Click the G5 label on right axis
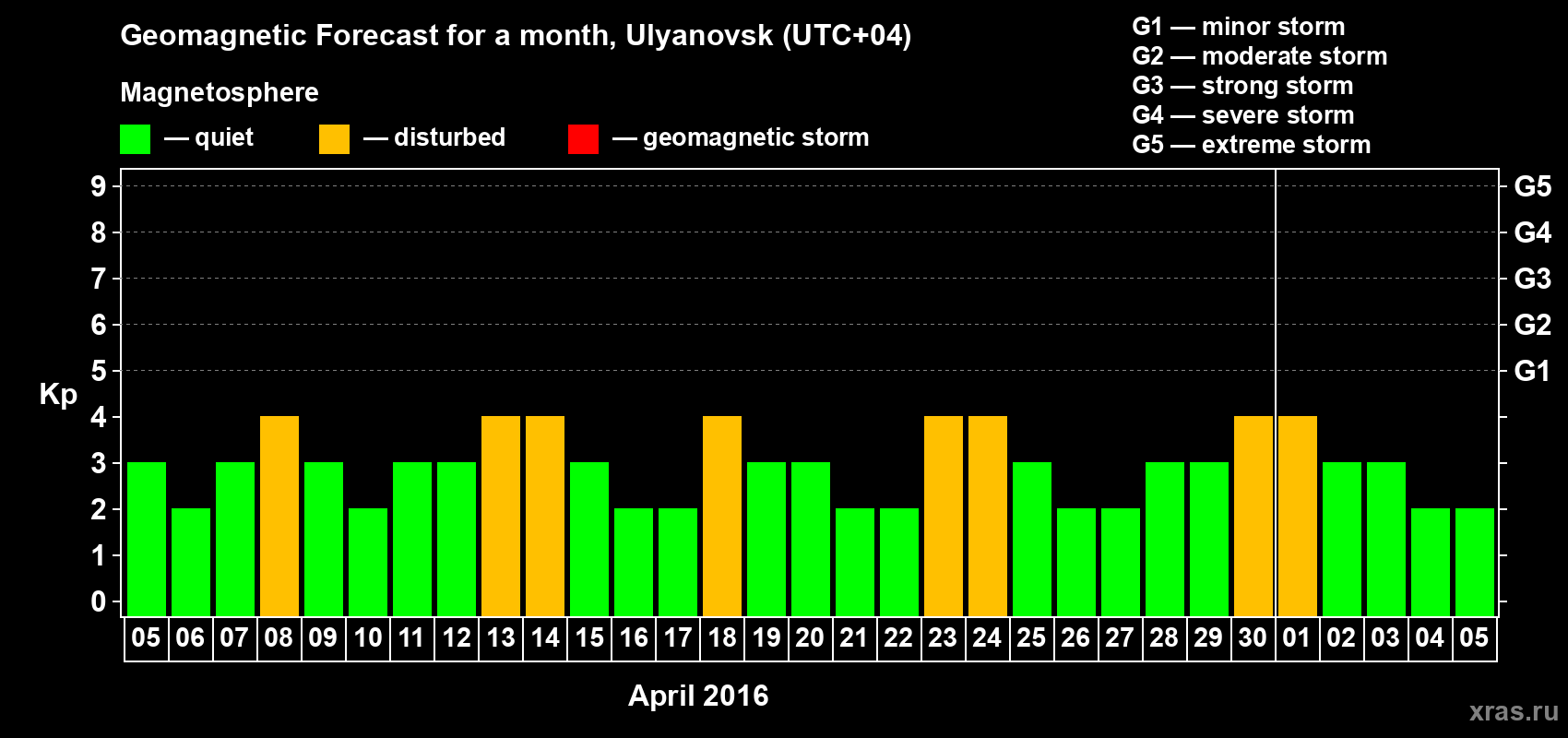This screenshot has width=1568, height=738. [x=1533, y=186]
